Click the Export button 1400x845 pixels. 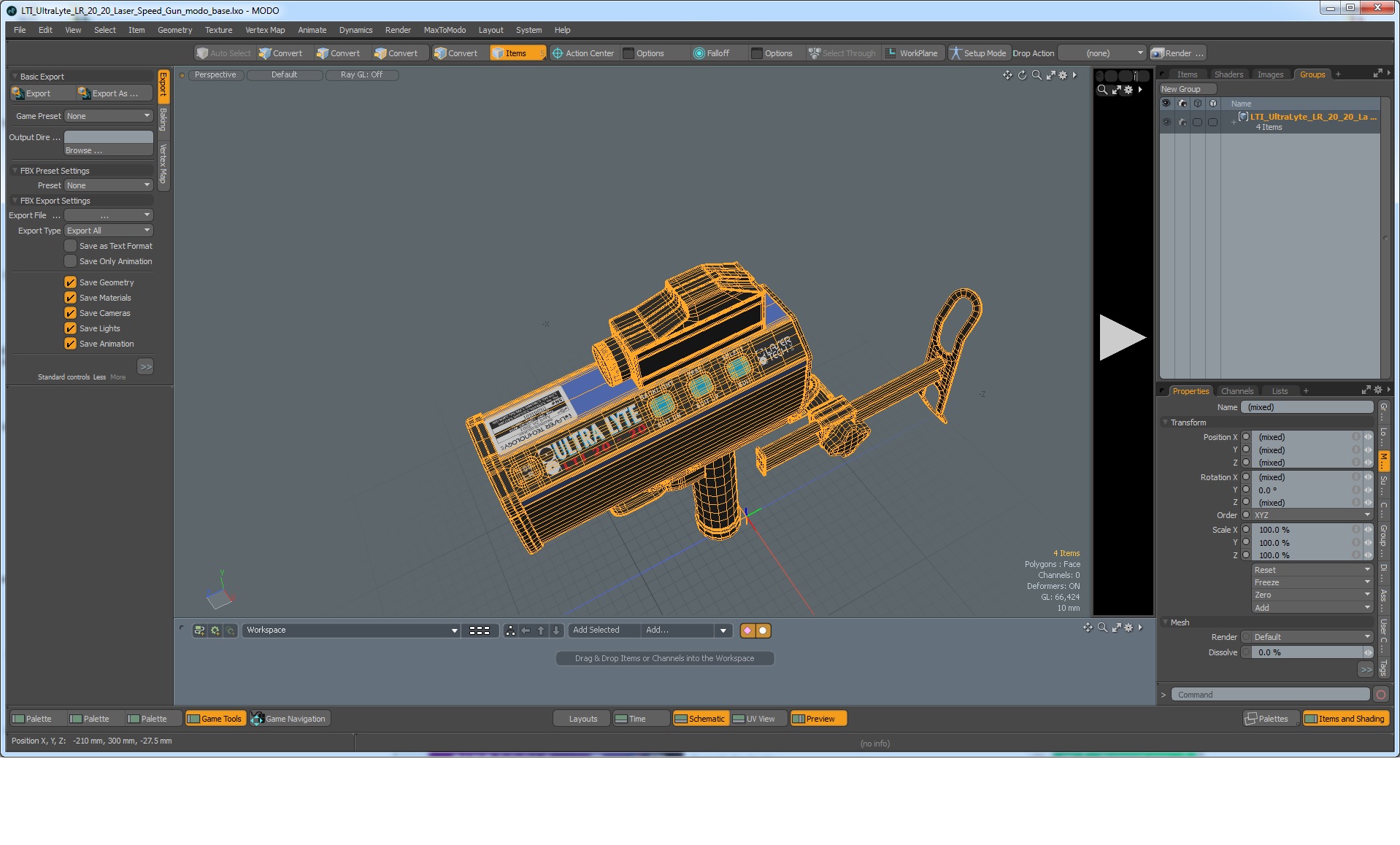pos(42,93)
